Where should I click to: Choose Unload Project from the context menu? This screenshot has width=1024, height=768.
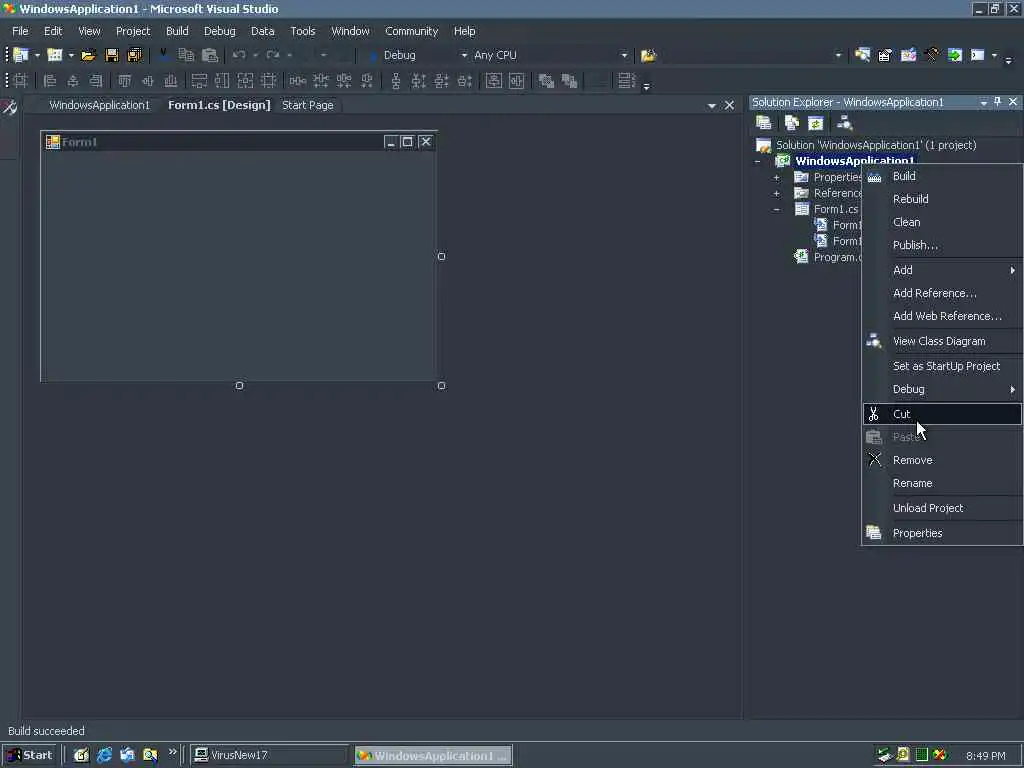tap(942, 508)
